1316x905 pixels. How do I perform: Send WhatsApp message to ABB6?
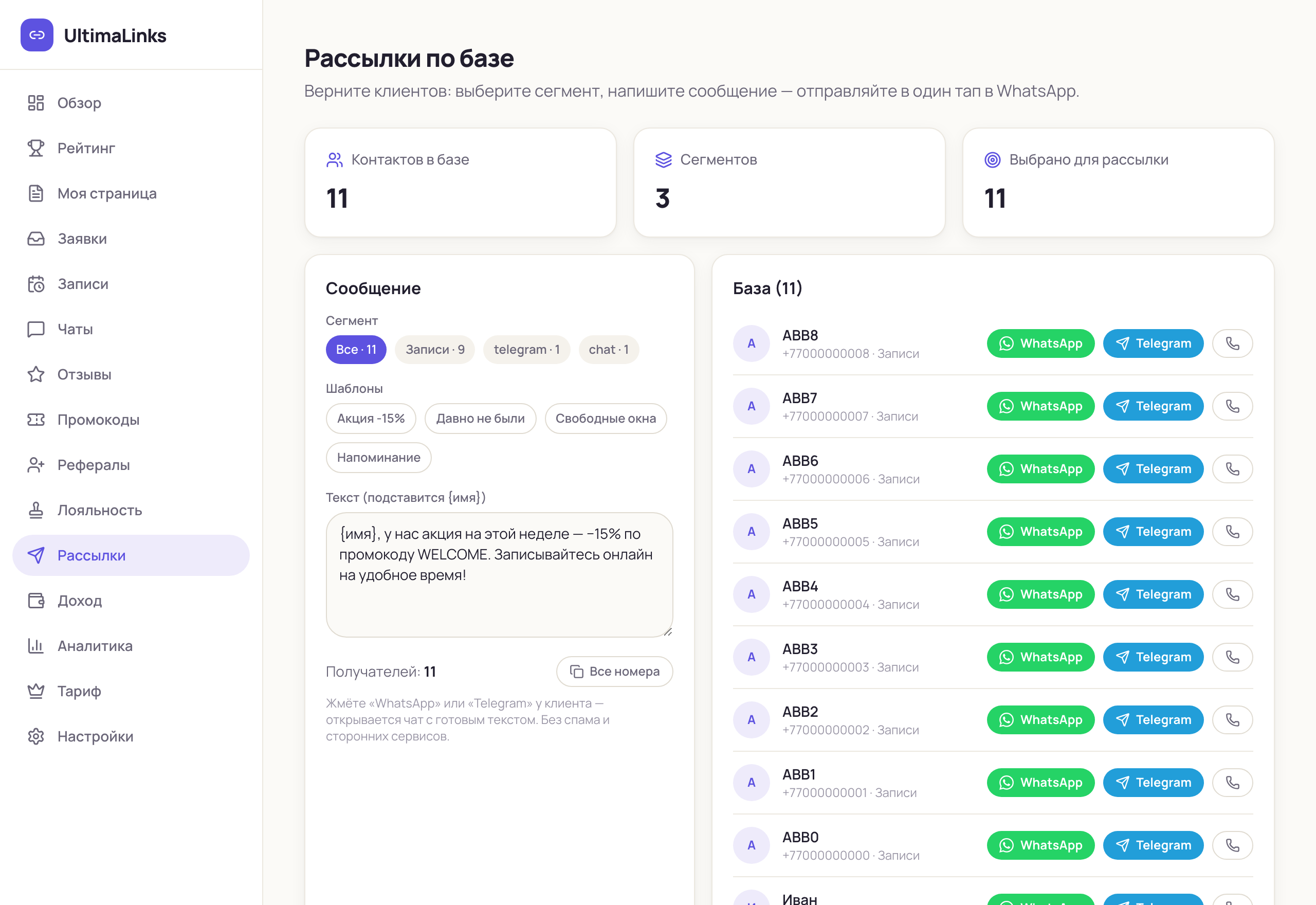click(1040, 469)
